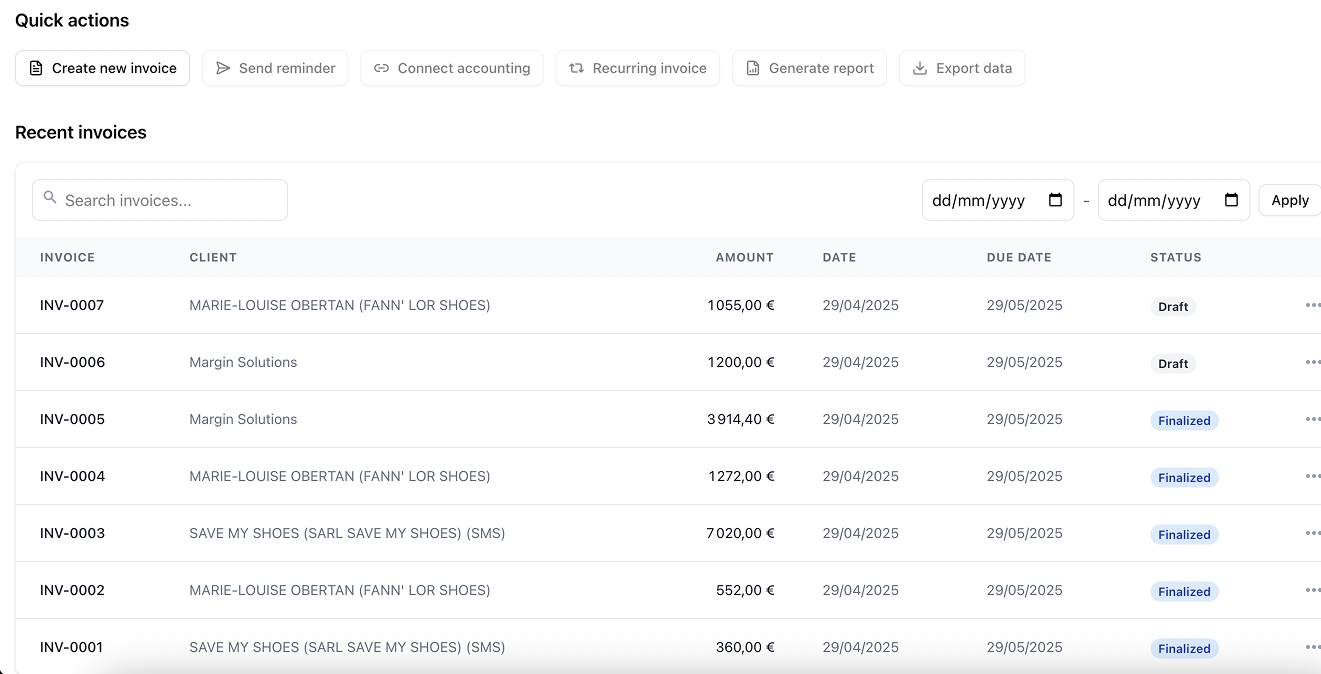
Task: Open actions menu for INV-0004
Action: [1313, 476]
